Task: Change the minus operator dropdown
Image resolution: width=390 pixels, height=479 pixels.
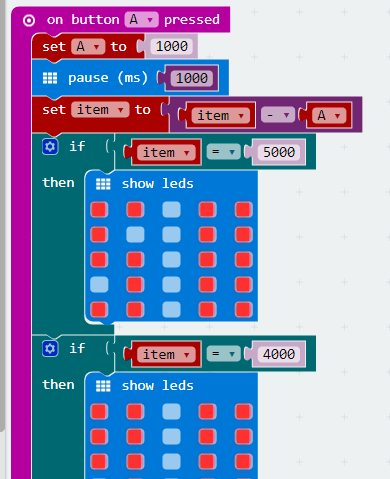Action: click(x=278, y=115)
